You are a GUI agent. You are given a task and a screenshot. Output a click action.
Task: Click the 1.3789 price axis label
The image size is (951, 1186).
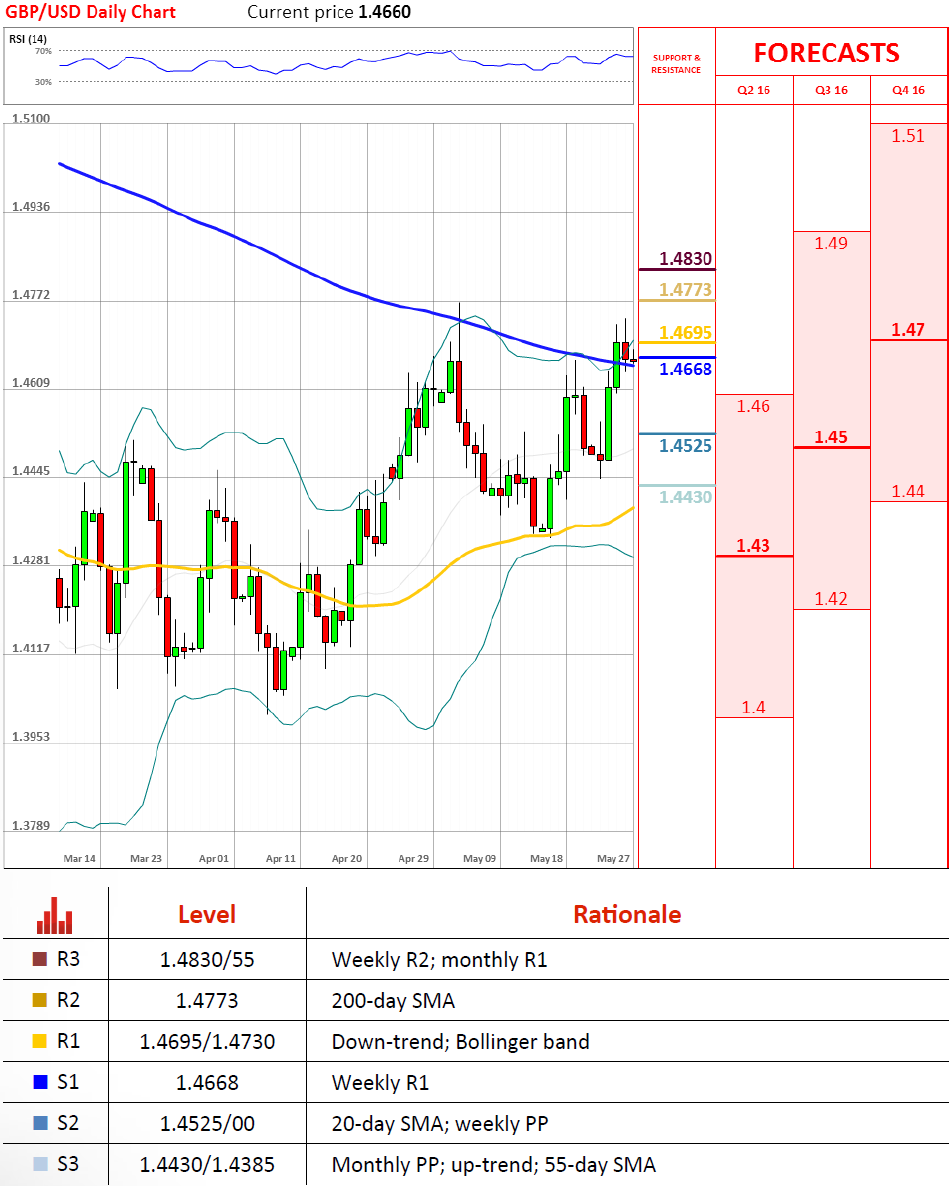[x=31, y=825]
